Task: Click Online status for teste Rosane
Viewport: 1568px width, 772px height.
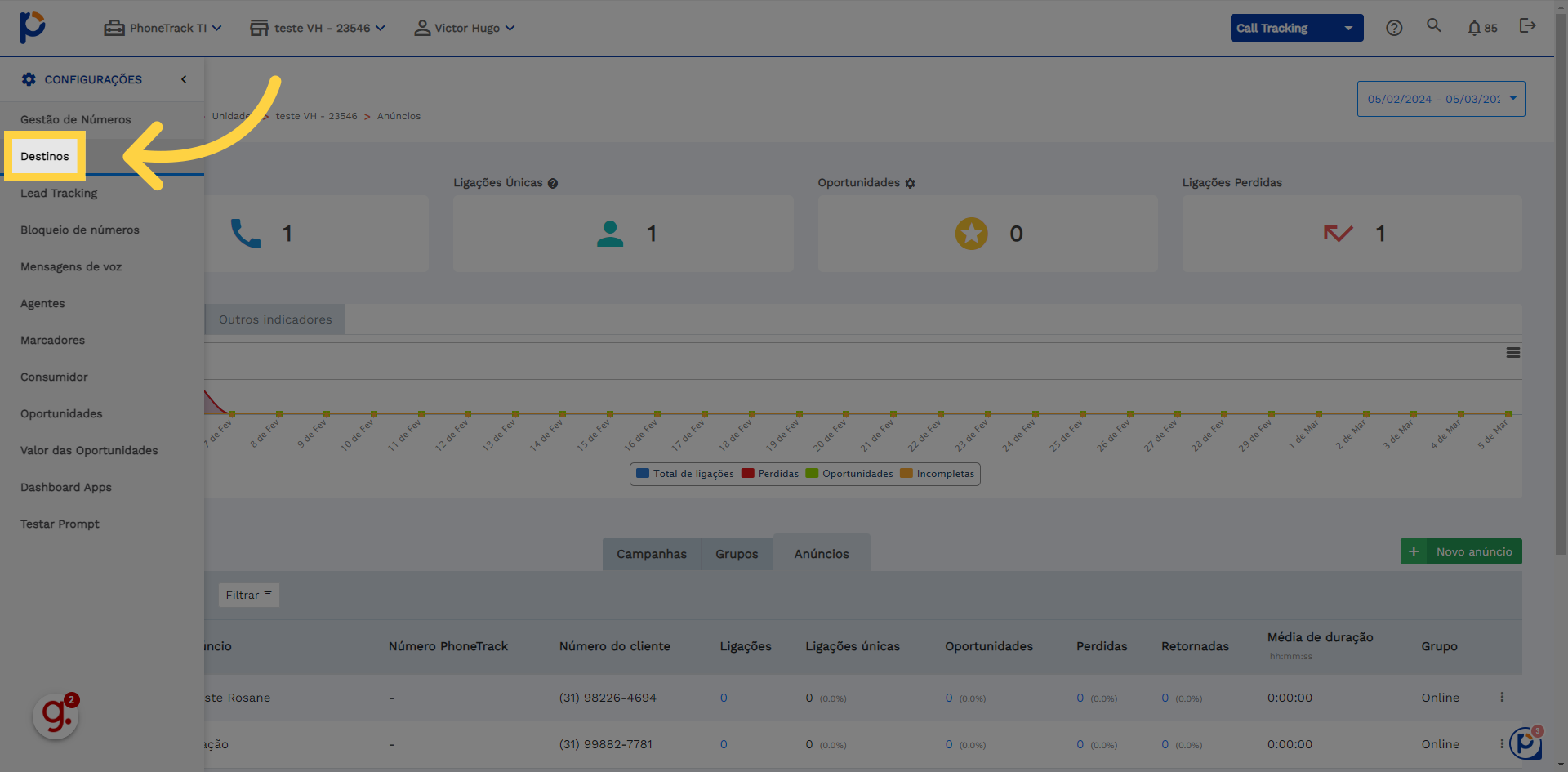Action: coord(1441,698)
